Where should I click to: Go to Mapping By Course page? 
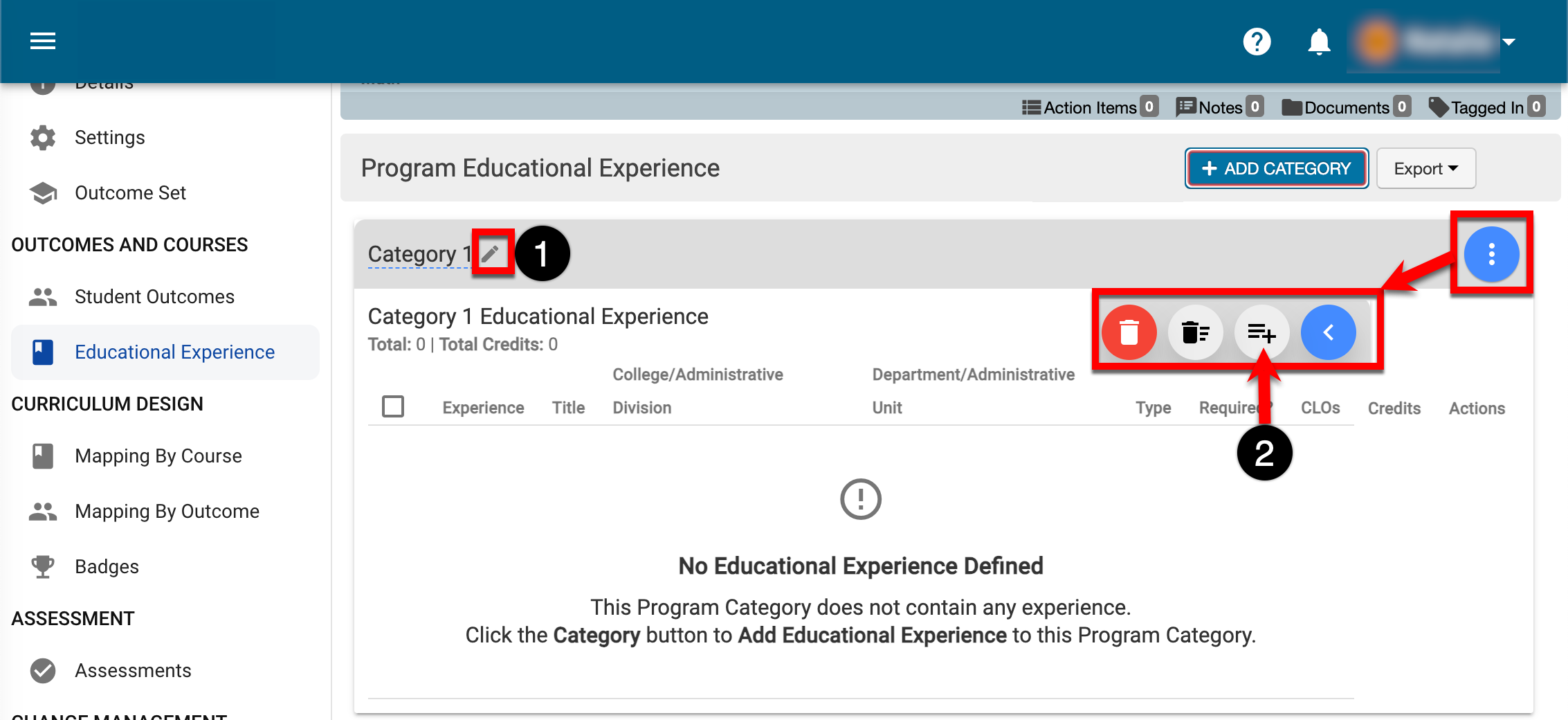pos(158,456)
